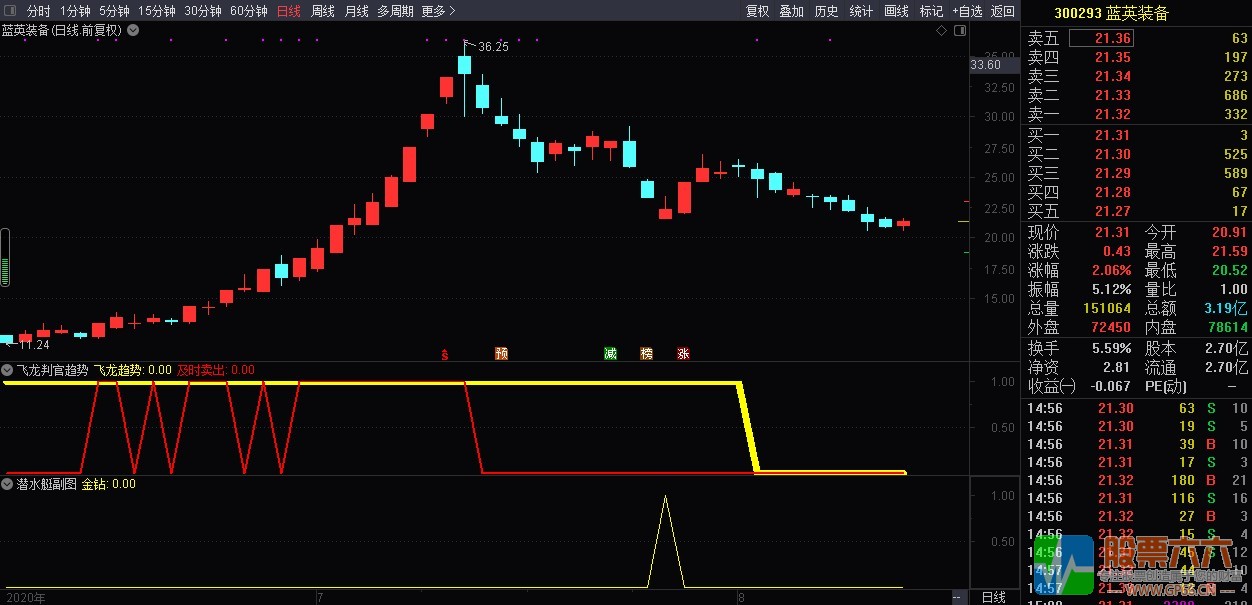This screenshot has width=1252, height=605.
Task: Expand the 潜水艇副图 indicator dropdown
Action: pos(7,484)
